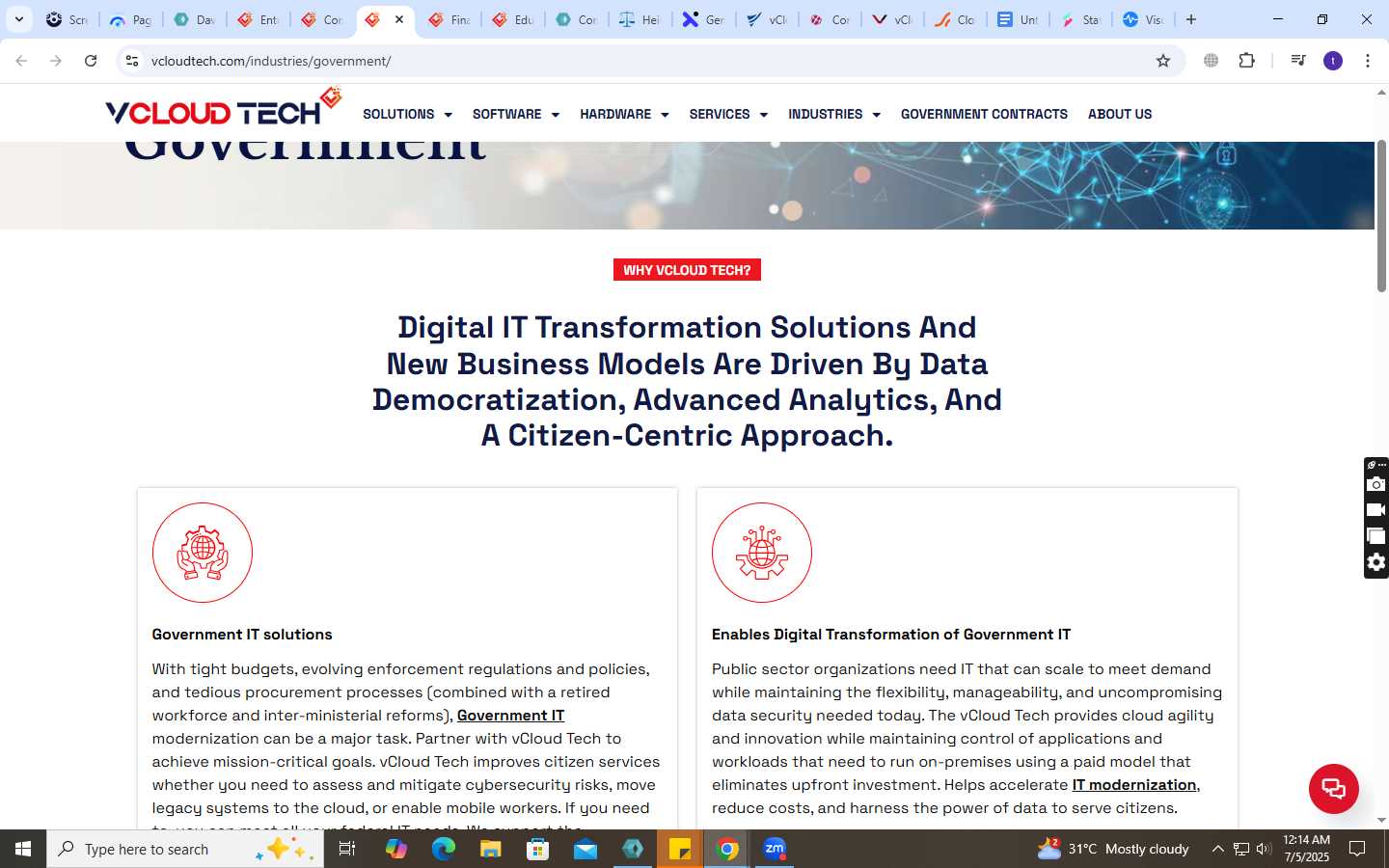Viewport: 1389px width, 868px height.
Task: Click 'Enables Digital Transformation of Government IT' heading
Action: (x=891, y=635)
